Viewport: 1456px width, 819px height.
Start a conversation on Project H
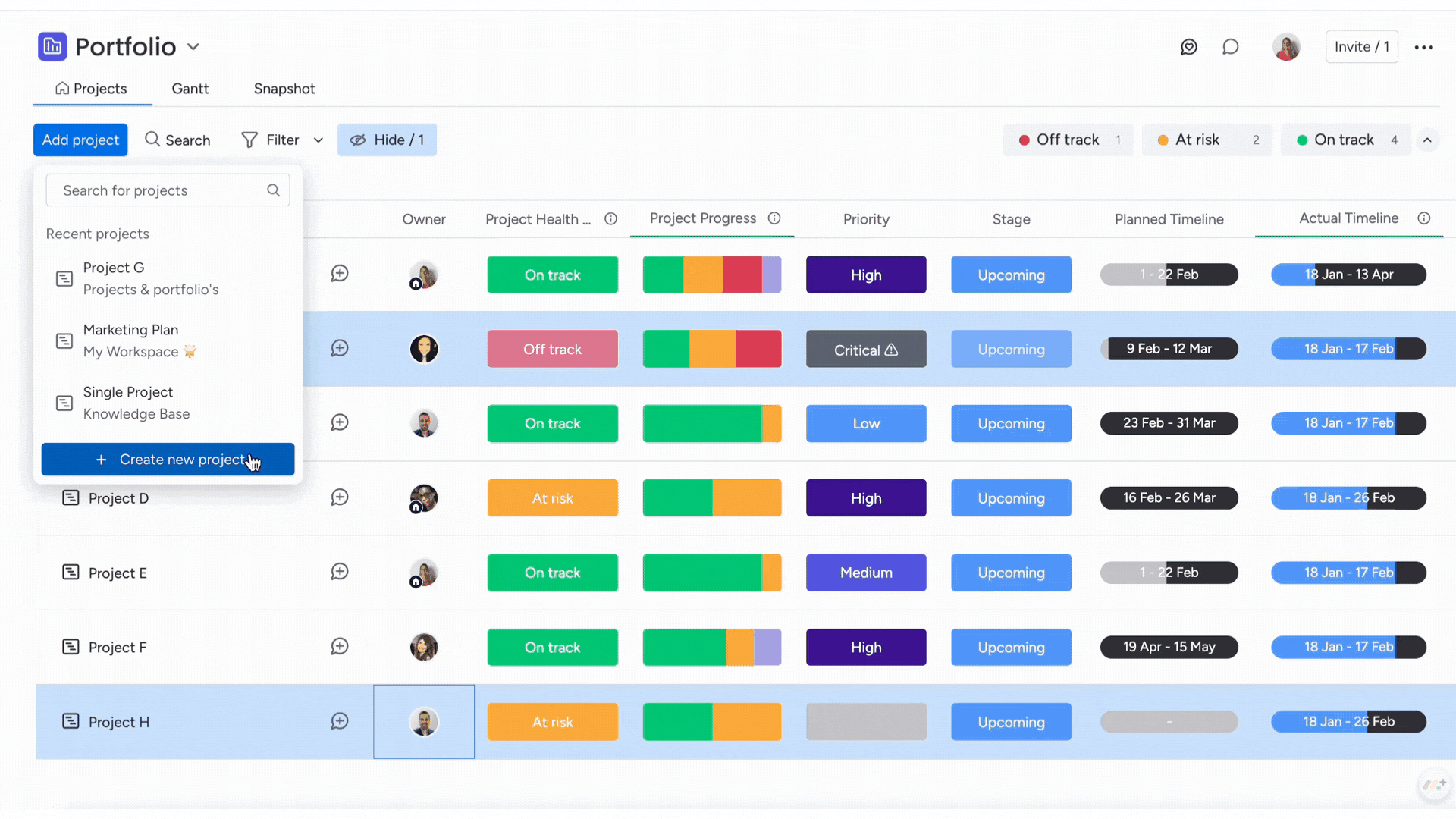[x=340, y=721]
